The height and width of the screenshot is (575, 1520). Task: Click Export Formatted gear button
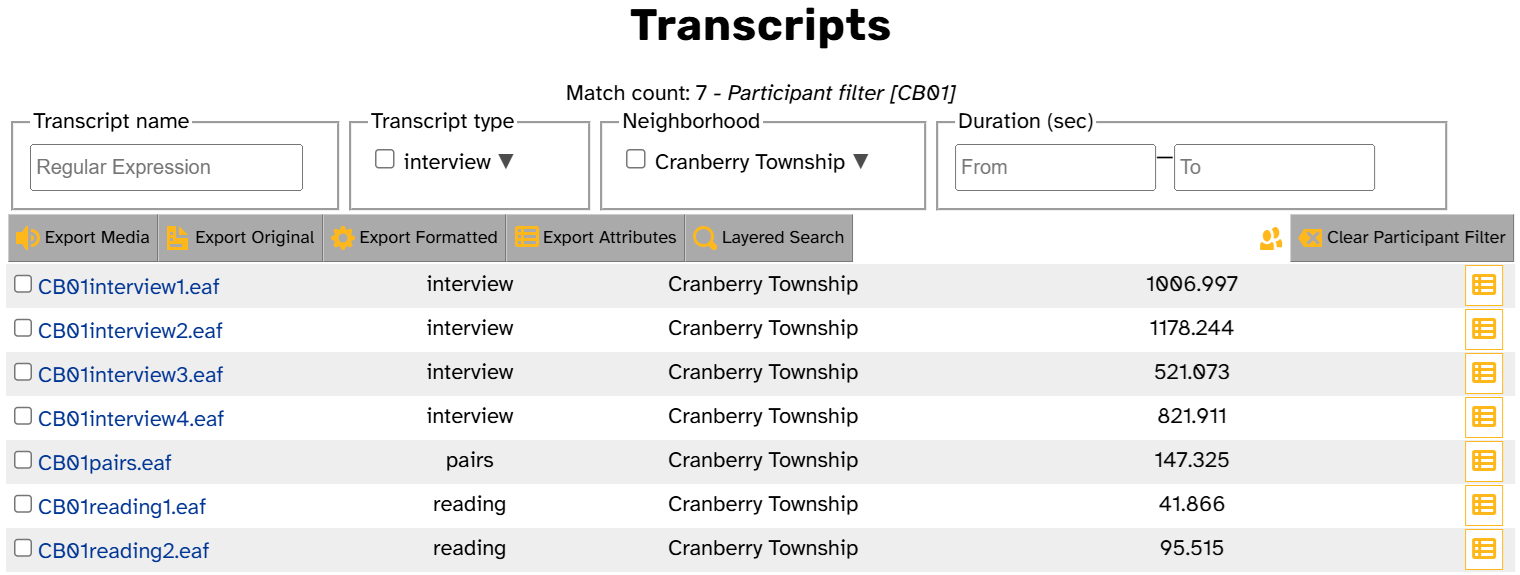tap(415, 238)
